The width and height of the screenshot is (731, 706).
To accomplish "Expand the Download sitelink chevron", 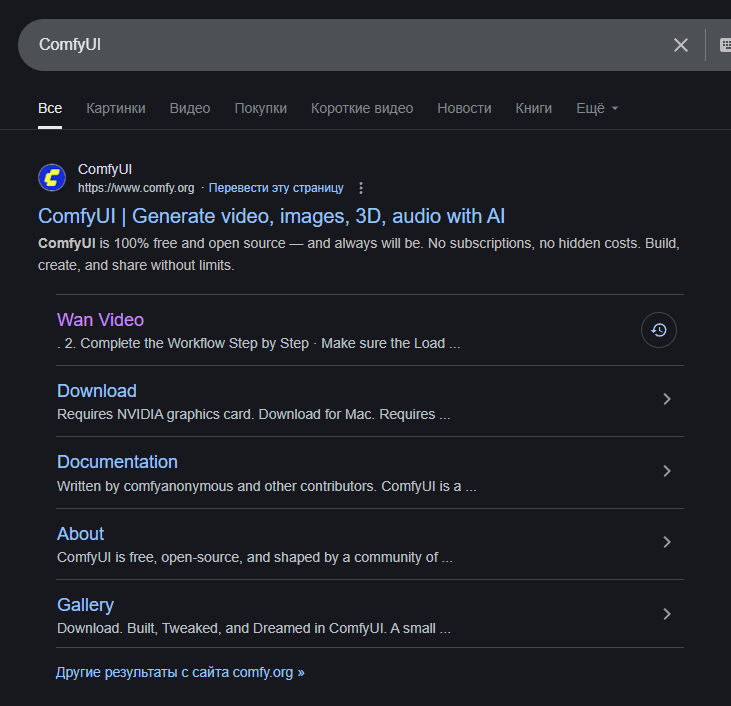I will click(x=667, y=399).
